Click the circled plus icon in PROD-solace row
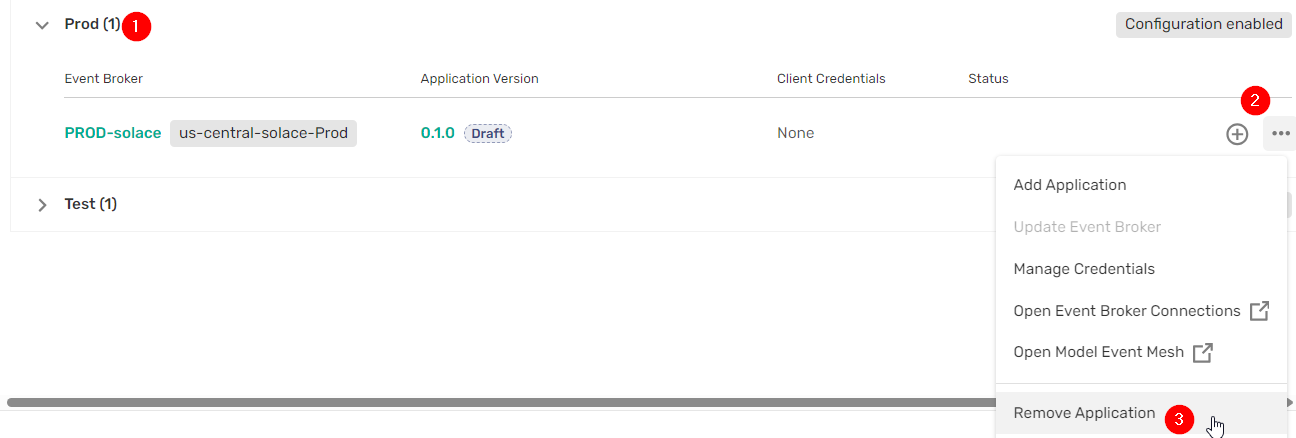 1237,134
